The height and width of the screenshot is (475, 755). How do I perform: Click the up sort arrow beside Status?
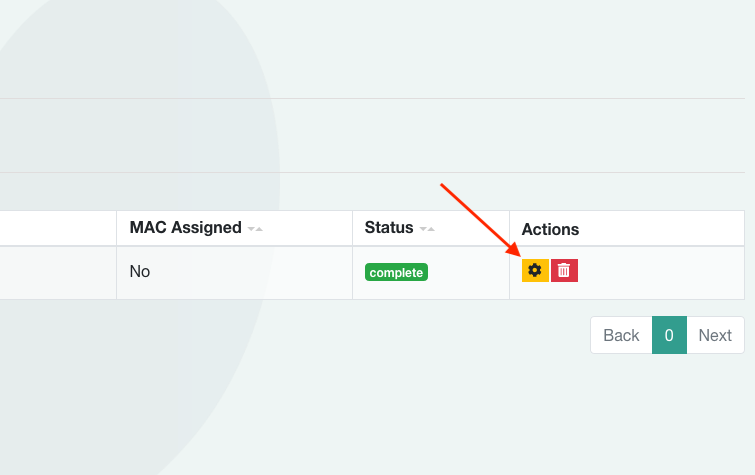point(431,229)
